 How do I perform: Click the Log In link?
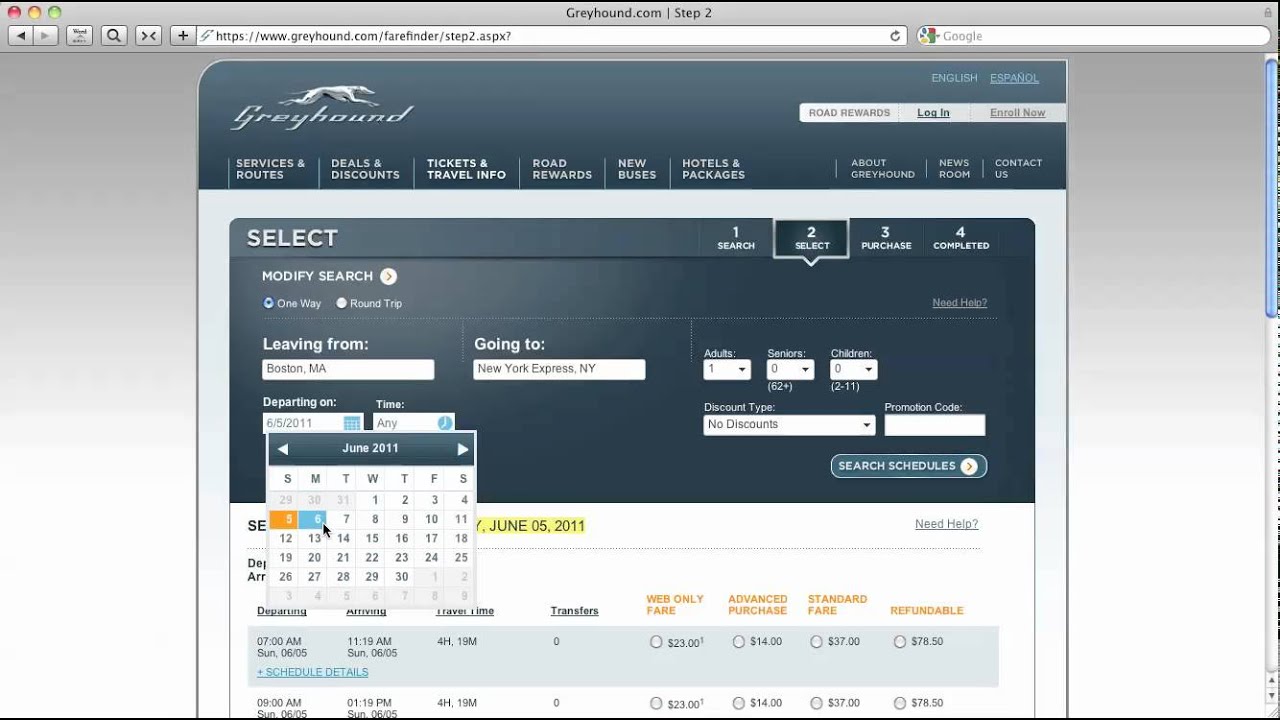933,113
